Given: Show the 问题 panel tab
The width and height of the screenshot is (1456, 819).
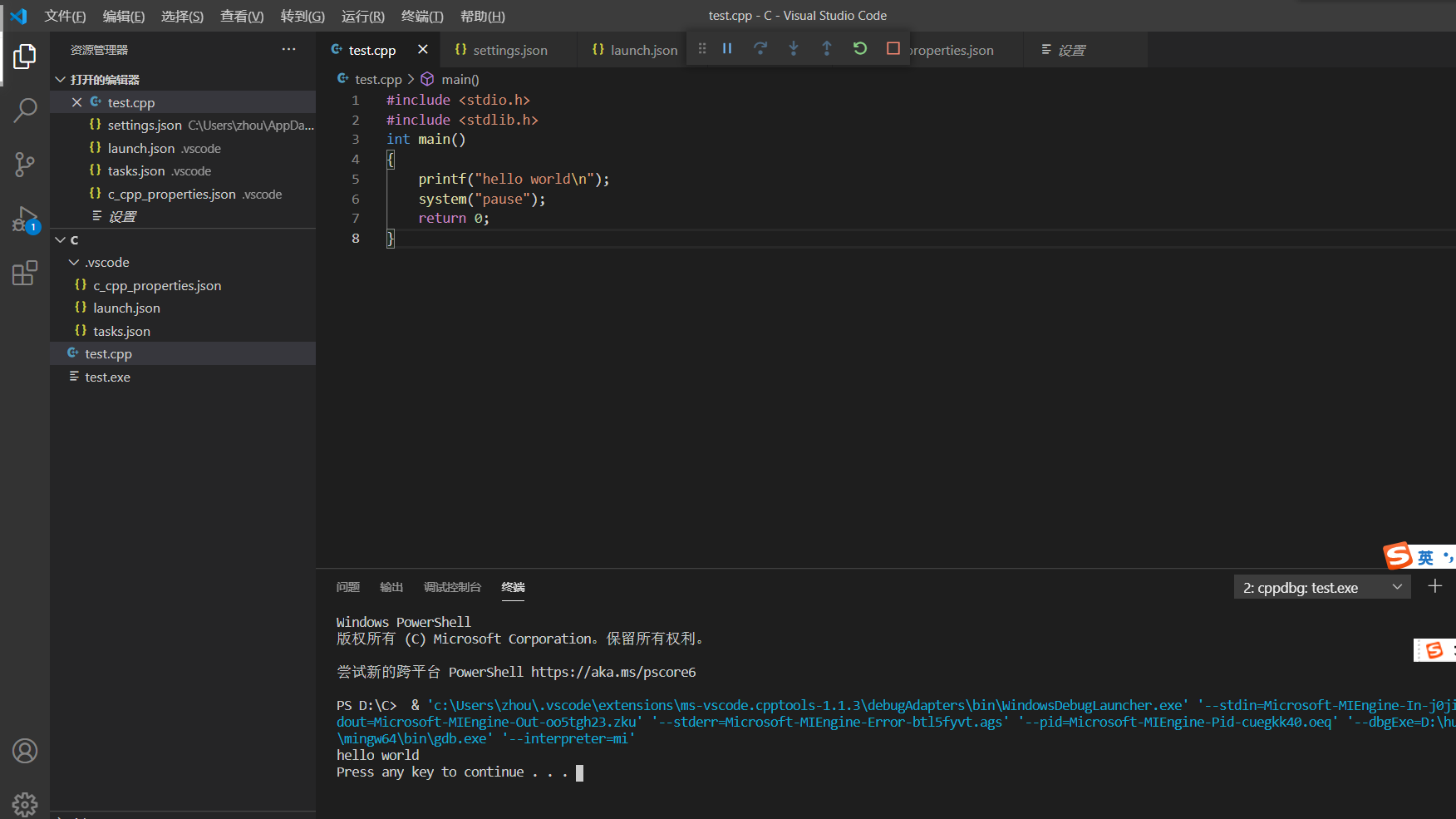Looking at the screenshot, I should (x=348, y=587).
